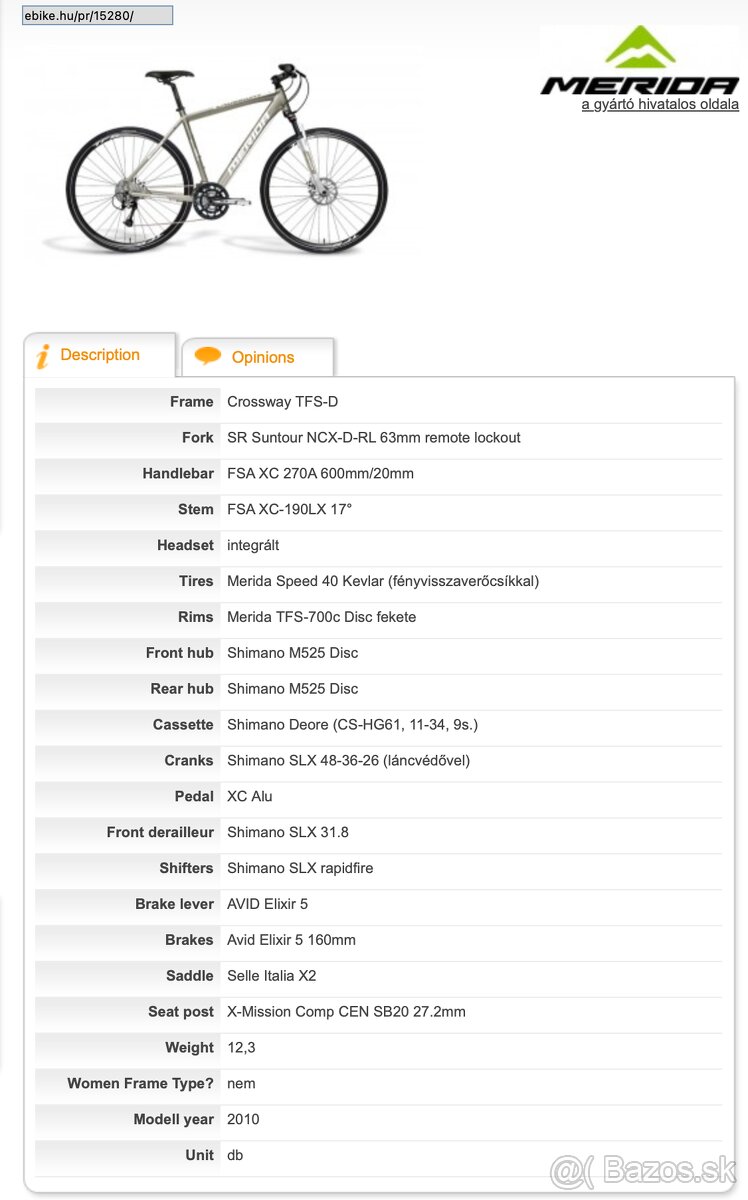Click the Tires label in the table
The height and width of the screenshot is (1200, 748).
click(x=196, y=581)
